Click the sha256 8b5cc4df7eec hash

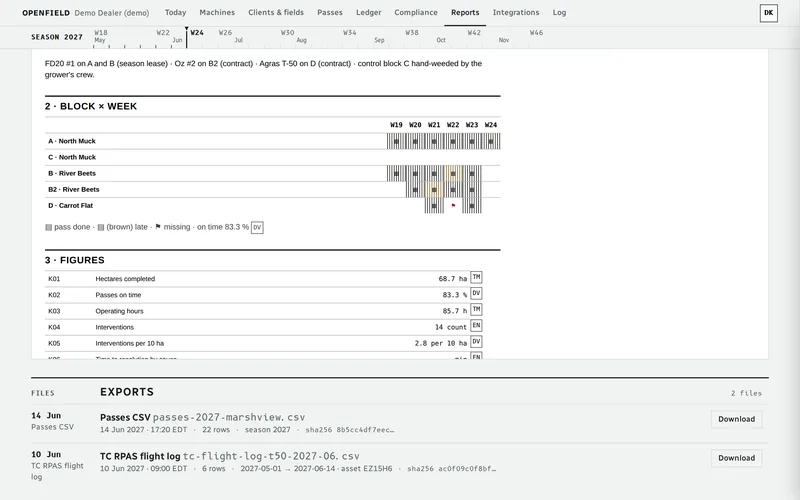pos(349,430)
